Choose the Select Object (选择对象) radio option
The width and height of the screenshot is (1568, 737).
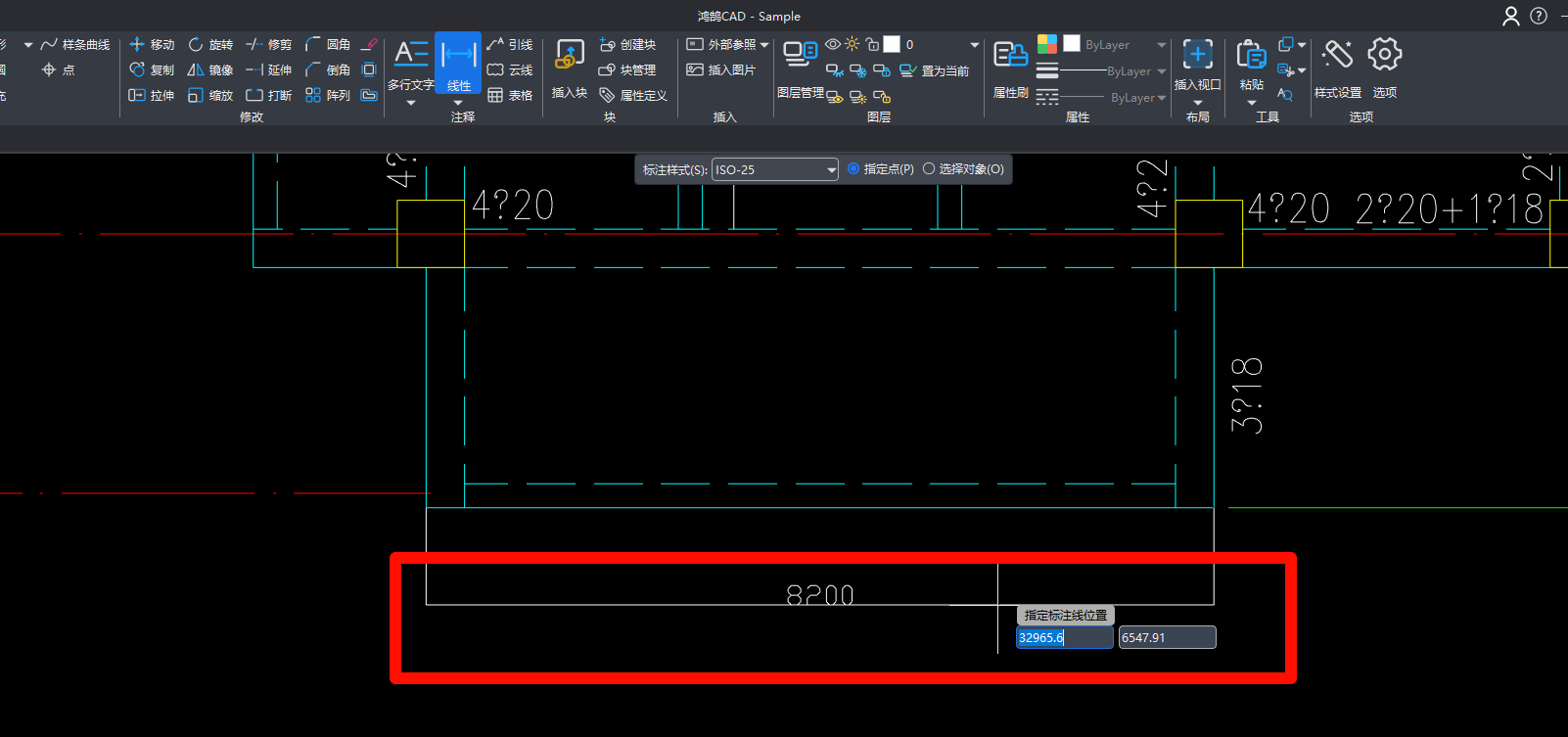click(929, 169)
